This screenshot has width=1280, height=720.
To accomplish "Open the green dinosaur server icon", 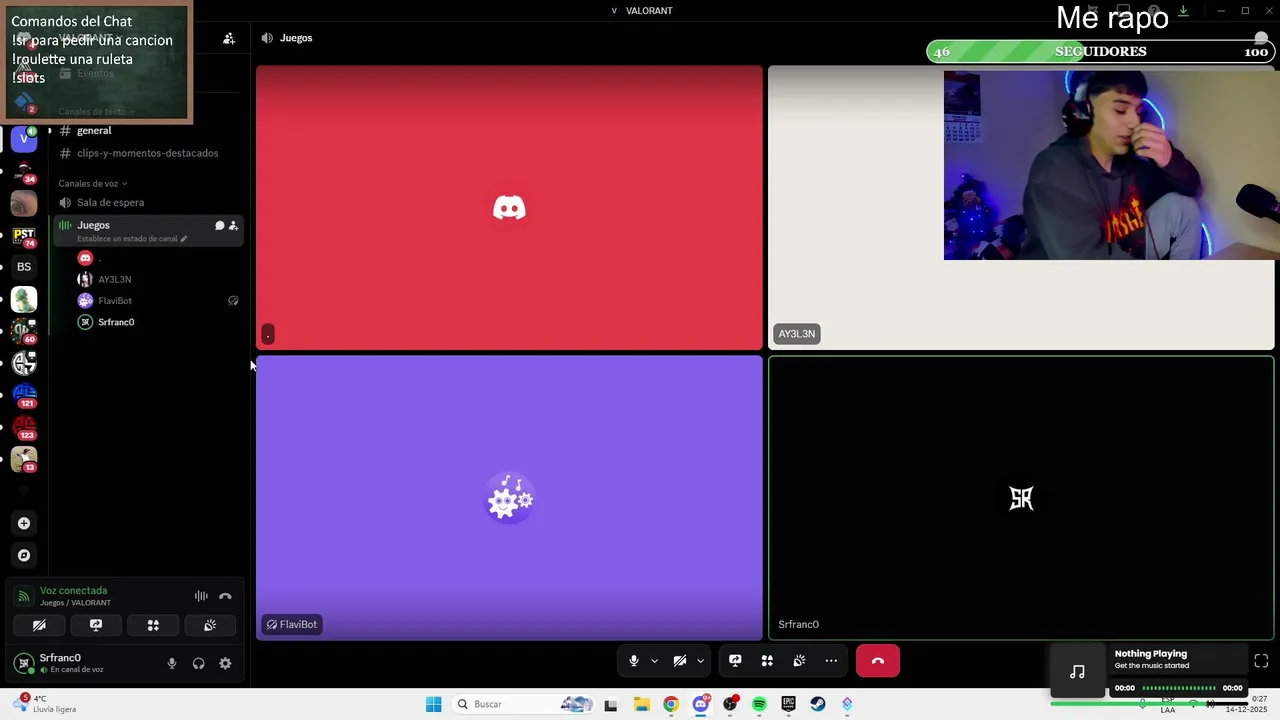I will point(24,299).
